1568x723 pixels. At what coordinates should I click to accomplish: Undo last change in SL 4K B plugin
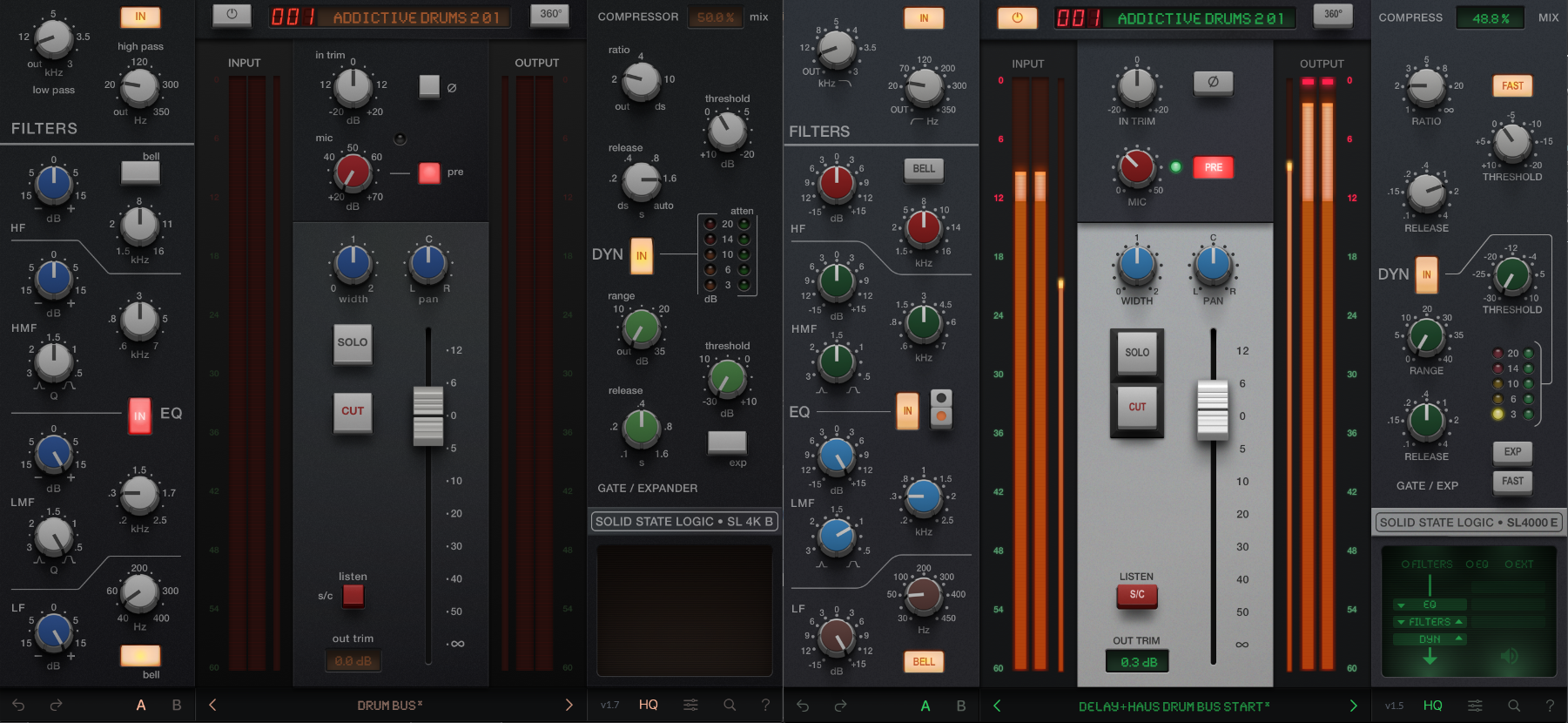coord(18,705)
